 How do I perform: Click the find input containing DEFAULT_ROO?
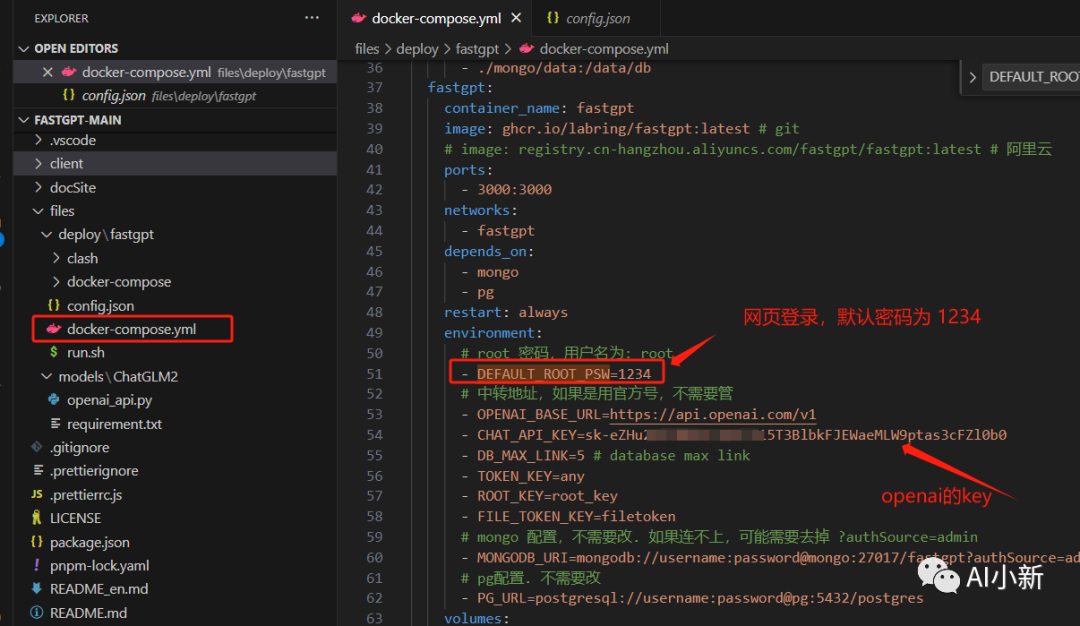click(1033, 77)
